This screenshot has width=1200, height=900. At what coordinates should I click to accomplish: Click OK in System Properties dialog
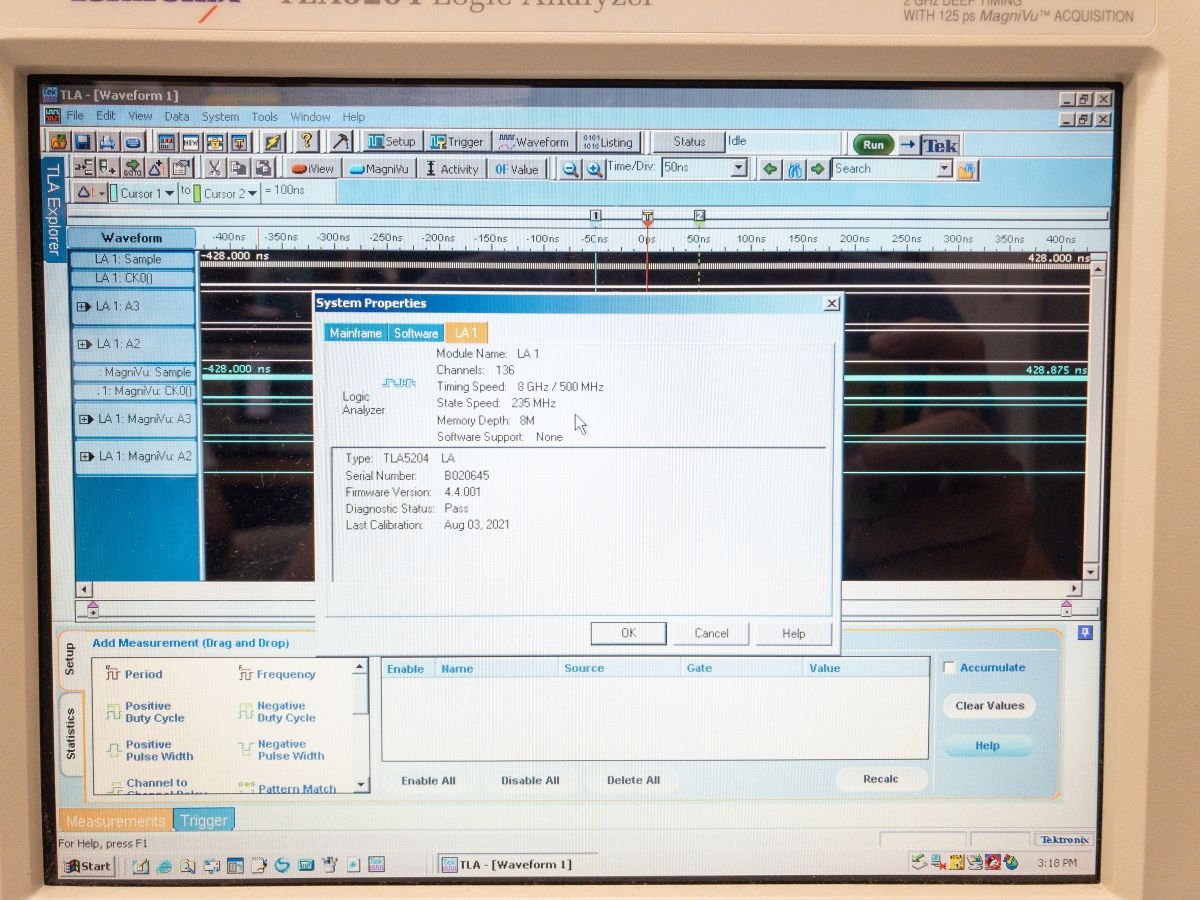pos(628,633)
